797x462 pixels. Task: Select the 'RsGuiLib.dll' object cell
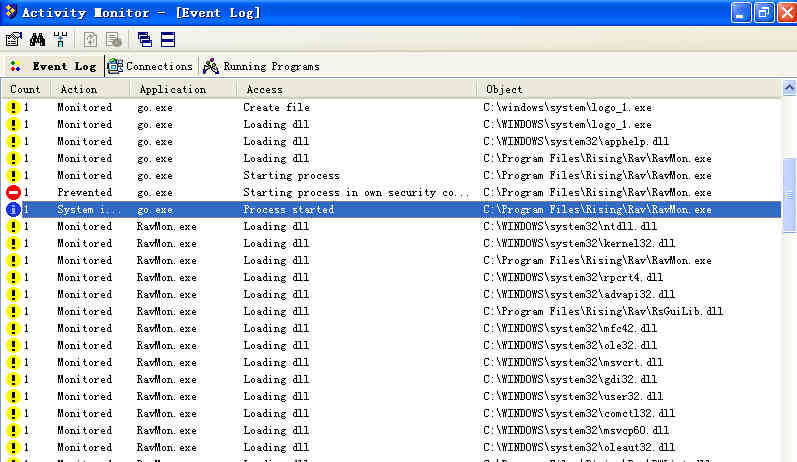click(603, 312)
